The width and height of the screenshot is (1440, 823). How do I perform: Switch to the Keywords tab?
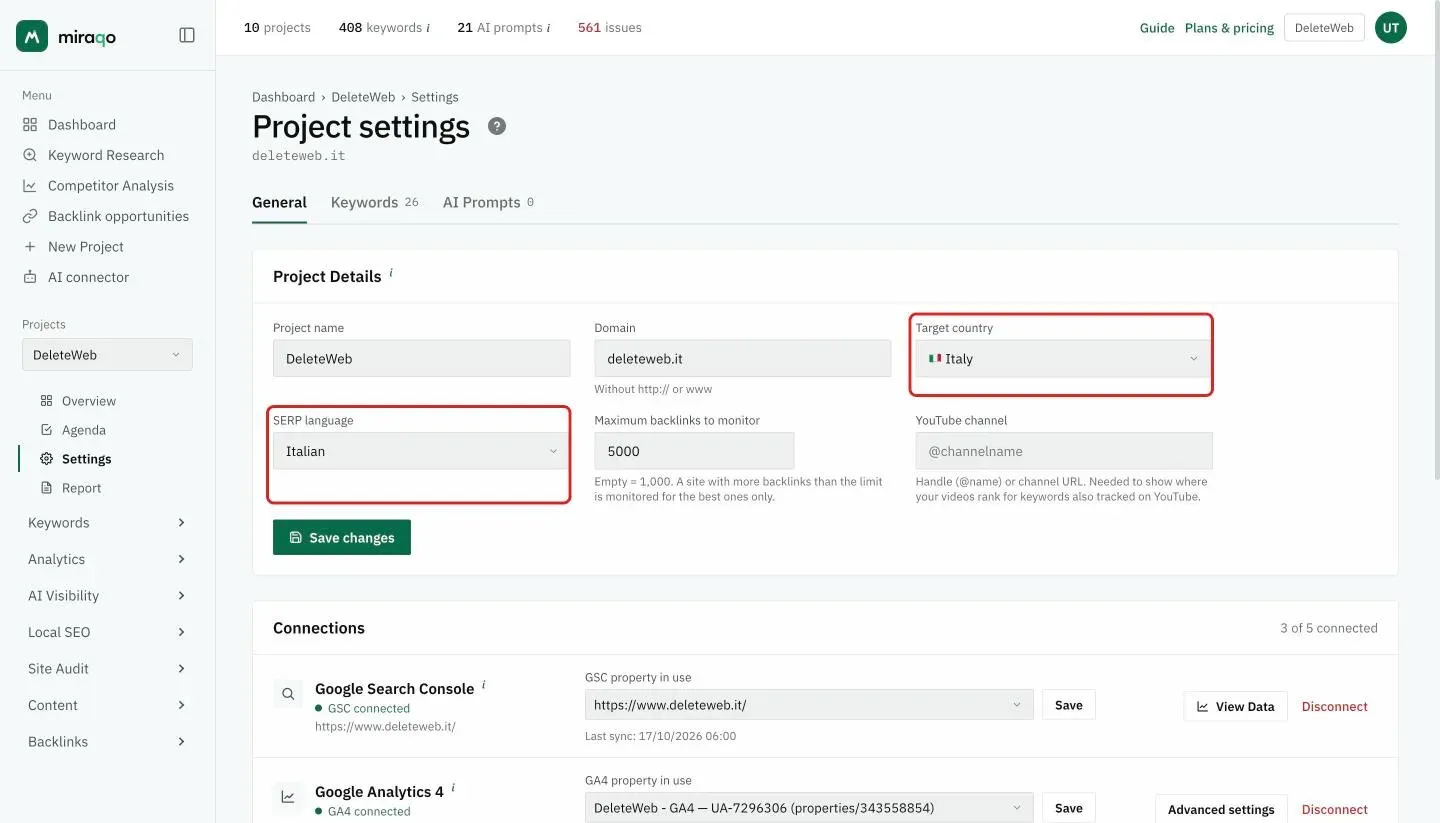[x=375, y=202]
